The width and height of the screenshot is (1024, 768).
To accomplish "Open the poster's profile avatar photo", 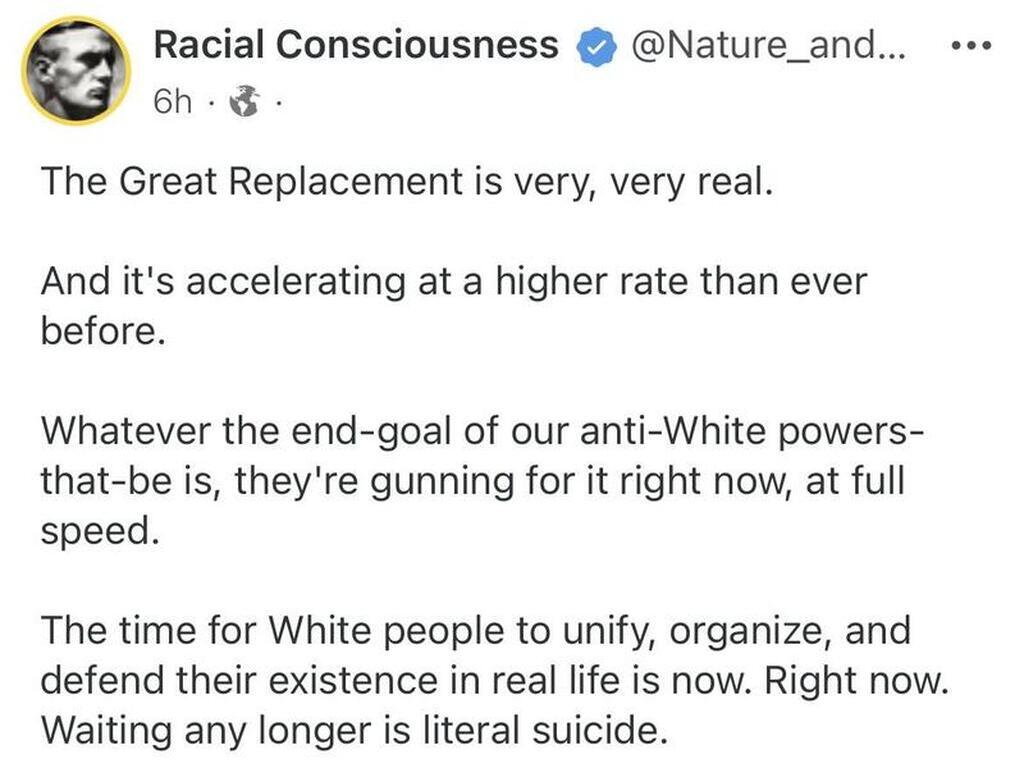I will pos(76,71).
